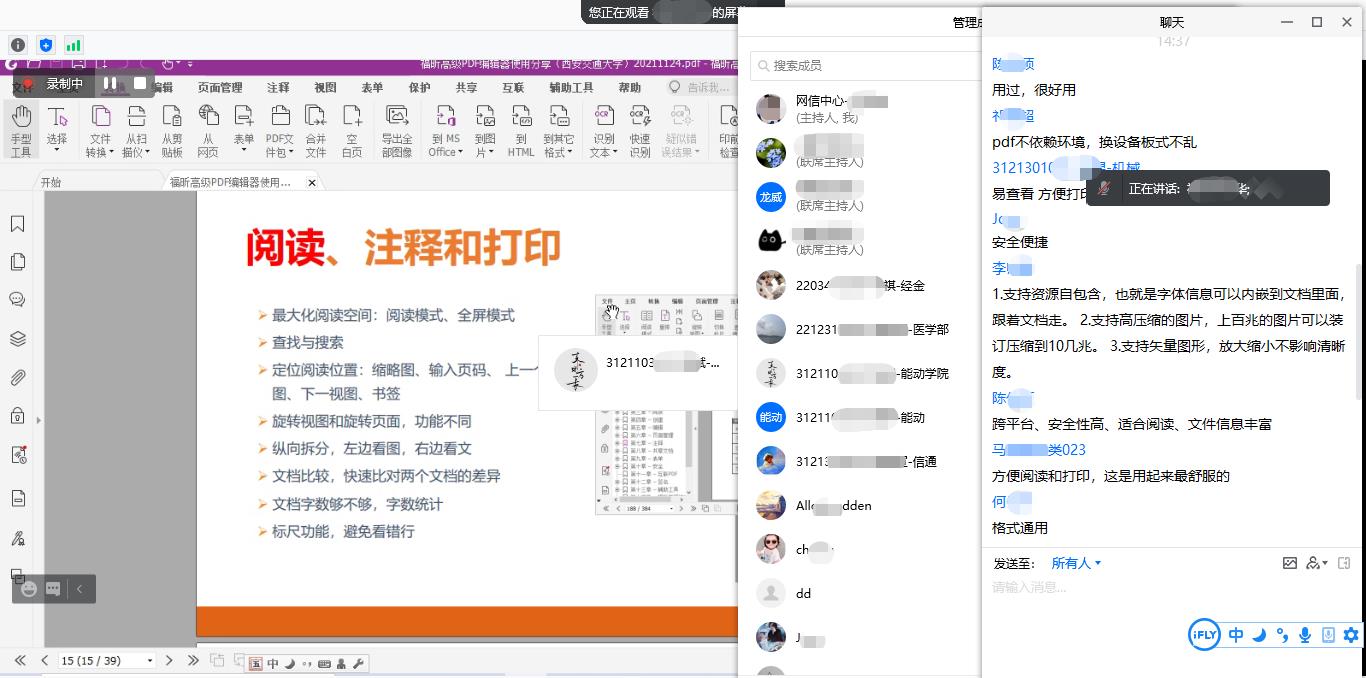Click the 从剪贴板 create-from-clipboard icon
The width and height of the screenshot is (1366, 678).
pos(172,130)
